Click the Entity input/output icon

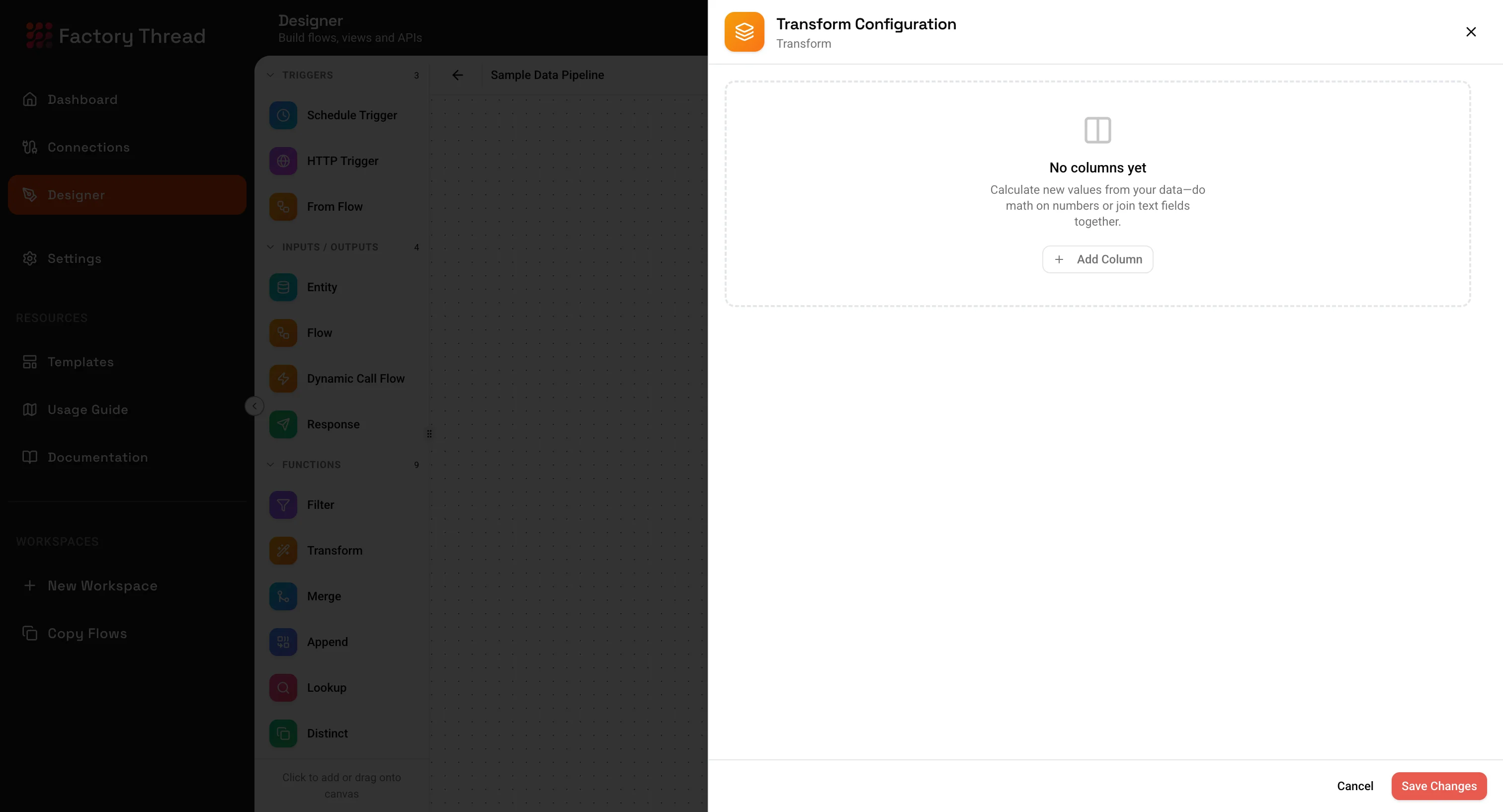[284, 286]
